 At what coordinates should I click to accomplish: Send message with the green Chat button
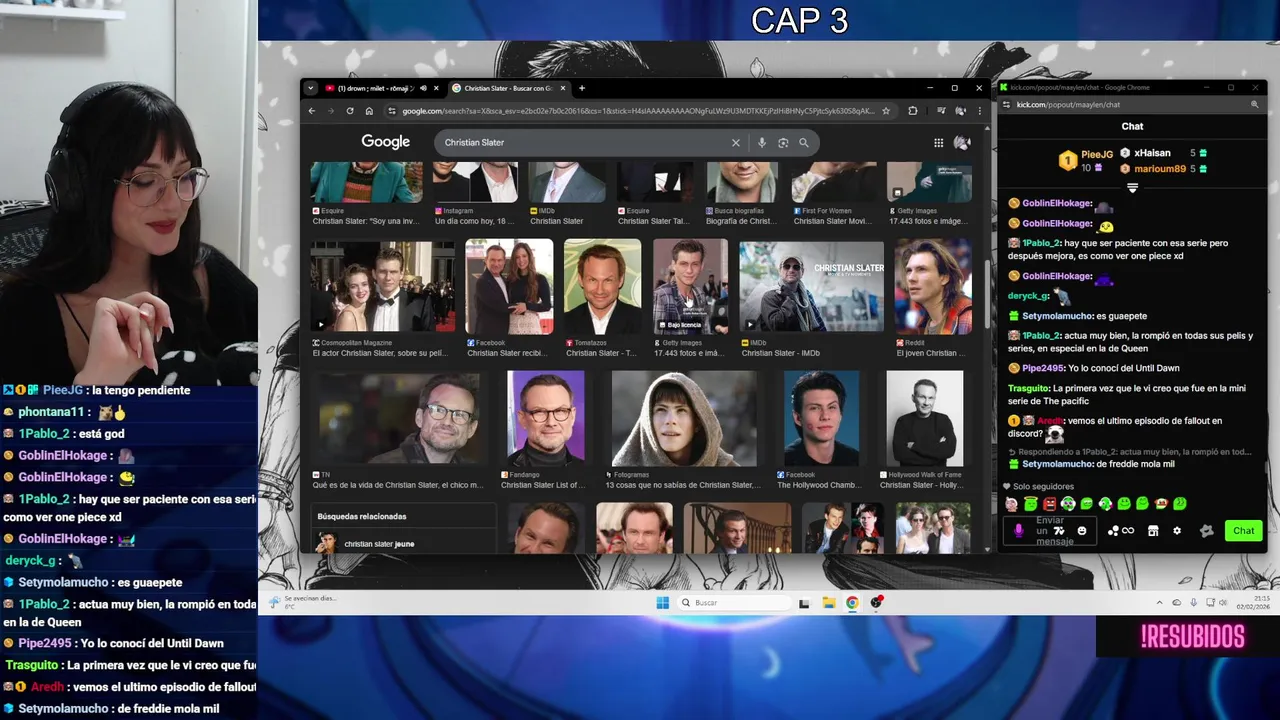(x=1244, y=531)
